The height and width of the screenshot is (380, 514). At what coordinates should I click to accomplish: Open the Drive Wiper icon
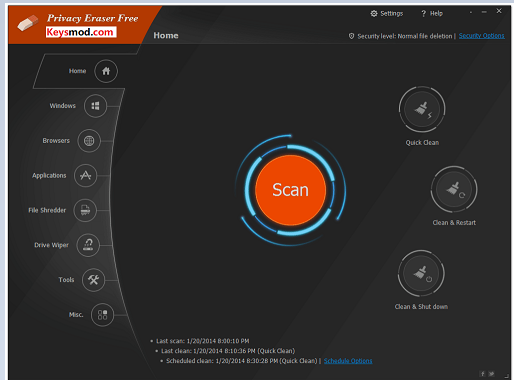[88, 245]
